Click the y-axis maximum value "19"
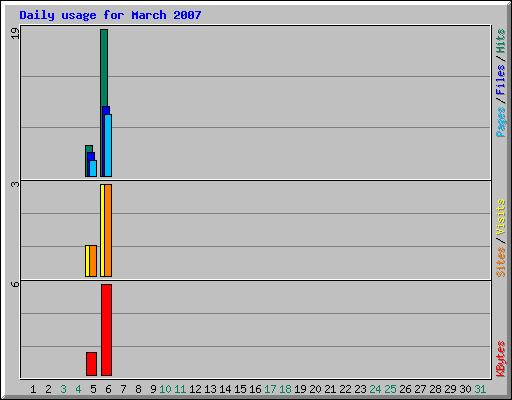 [15, 33]
